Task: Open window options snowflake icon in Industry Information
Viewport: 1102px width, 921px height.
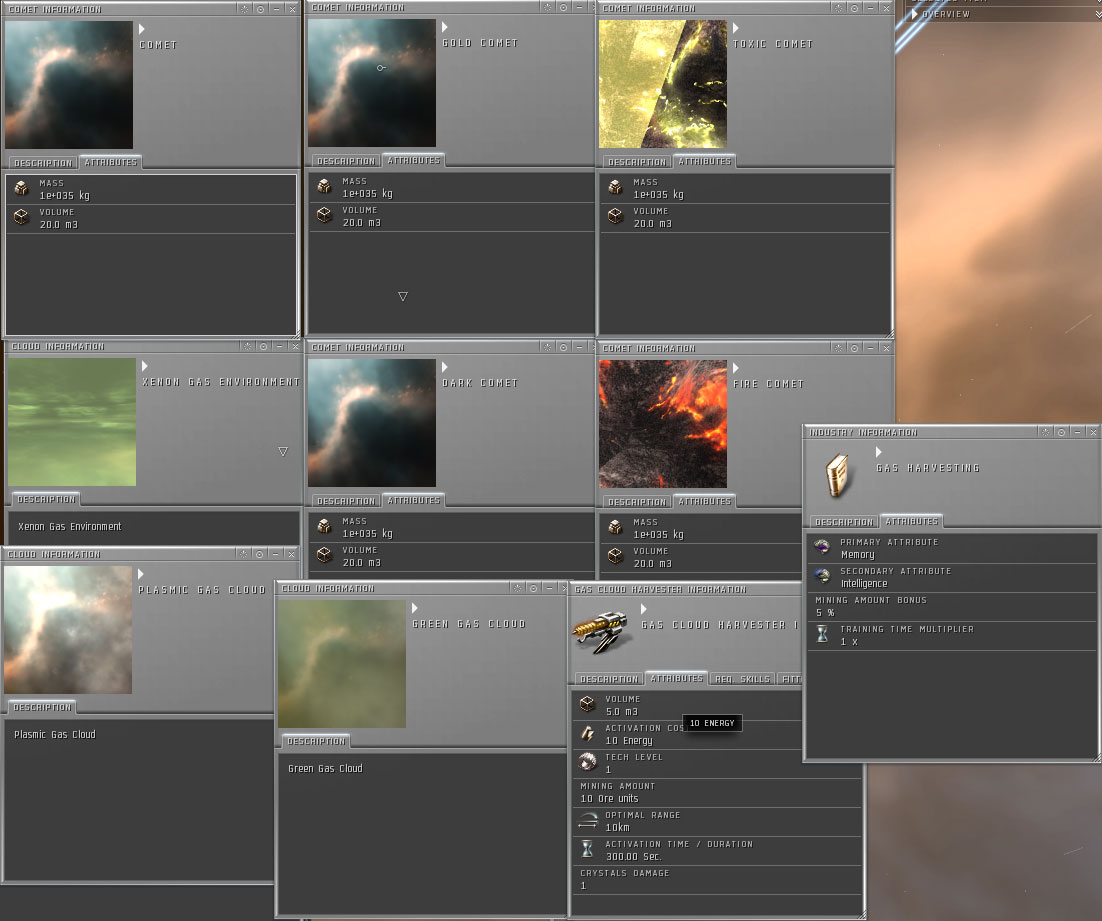Action: 1045,432
